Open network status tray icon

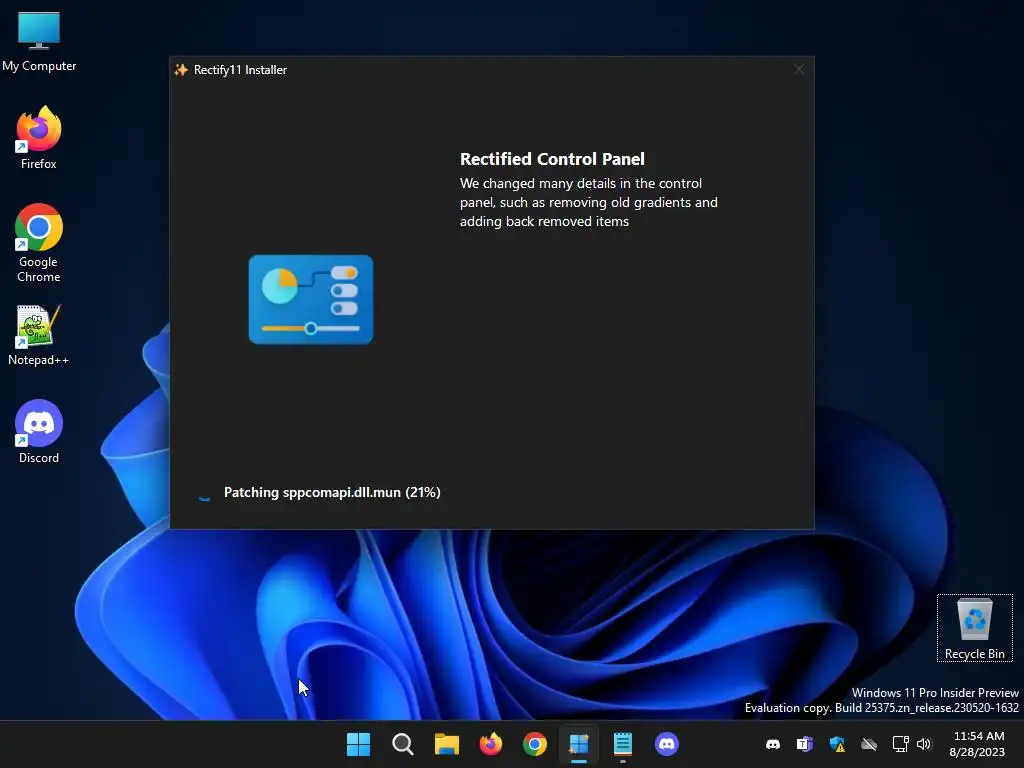click(901, 744)
